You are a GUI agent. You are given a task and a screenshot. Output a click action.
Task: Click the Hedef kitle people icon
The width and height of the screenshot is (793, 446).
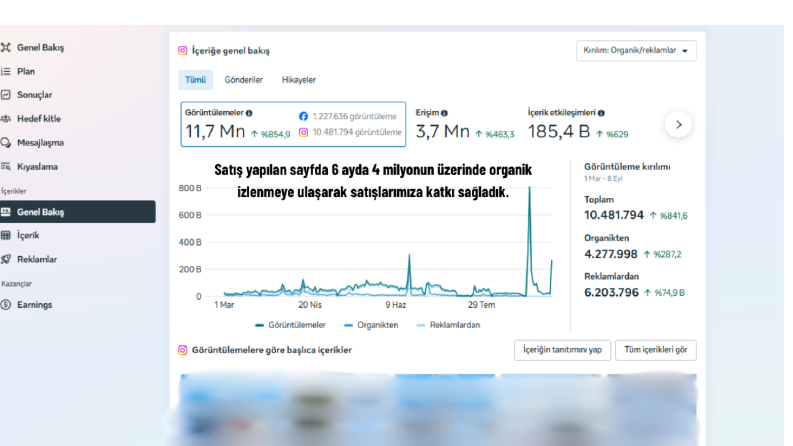(x=6, y=118)
